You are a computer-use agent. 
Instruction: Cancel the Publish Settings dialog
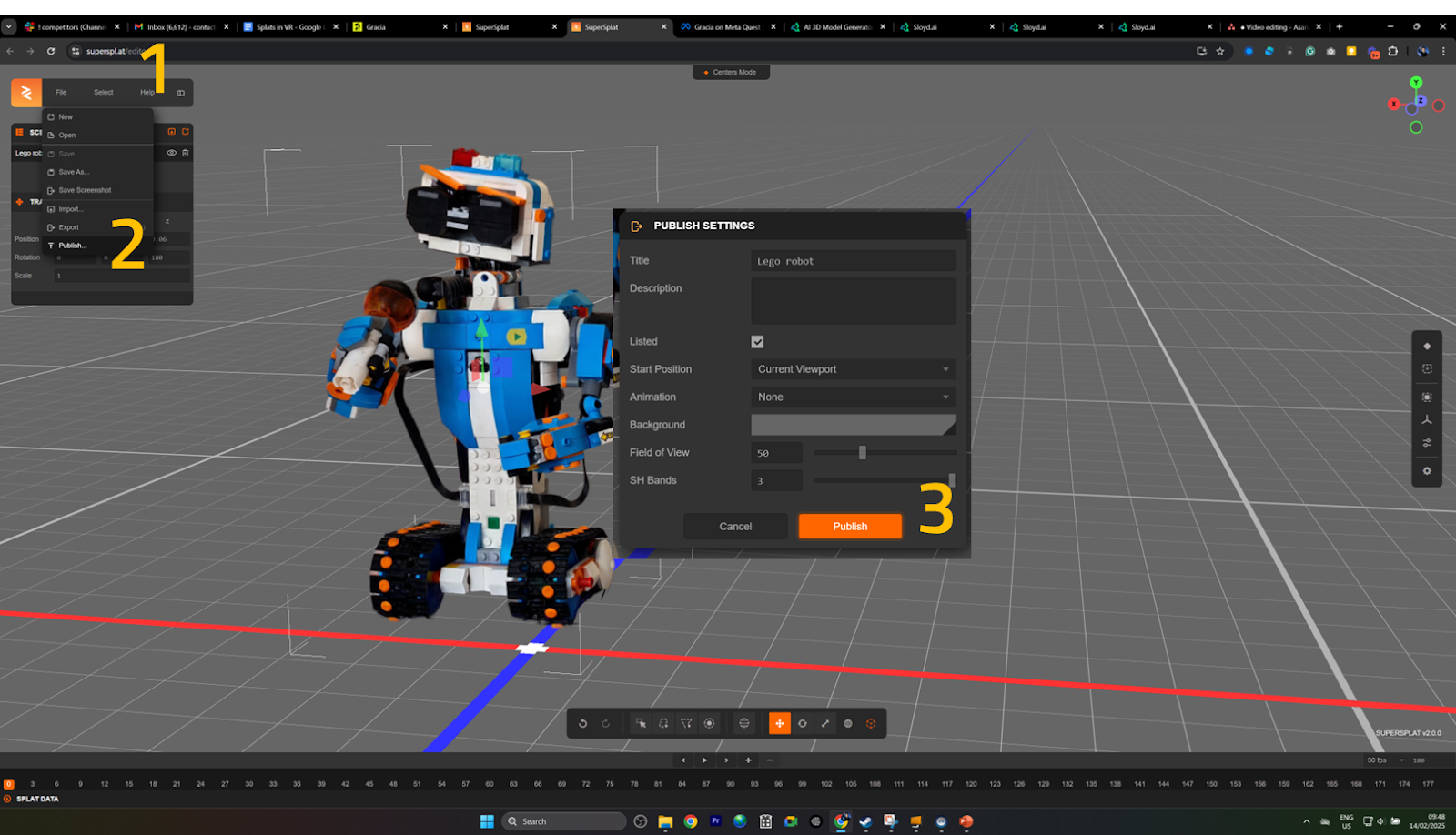point(734,526)
